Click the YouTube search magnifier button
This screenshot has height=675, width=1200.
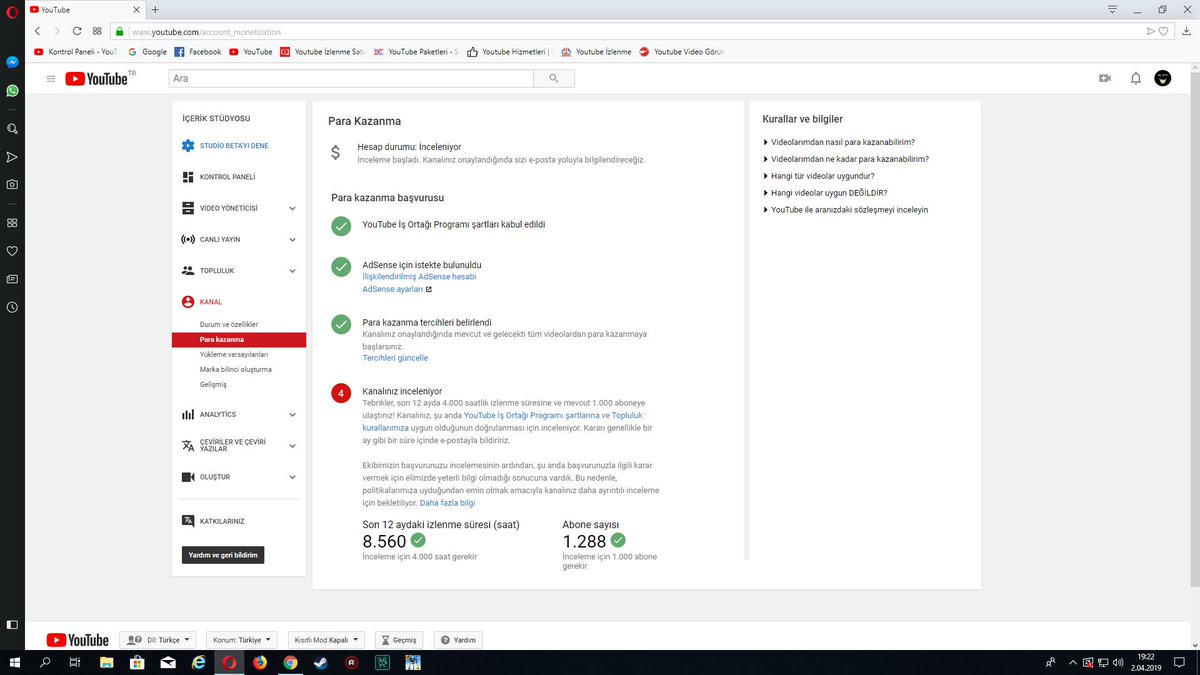tap(554, 78)
